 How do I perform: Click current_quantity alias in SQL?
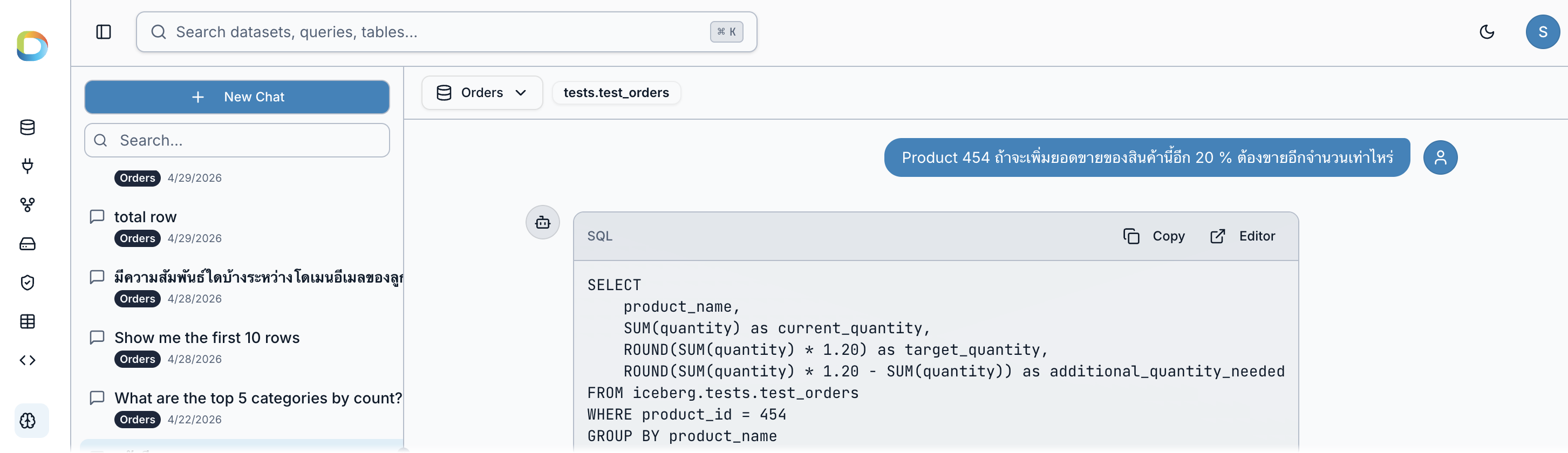coord(850,328)
